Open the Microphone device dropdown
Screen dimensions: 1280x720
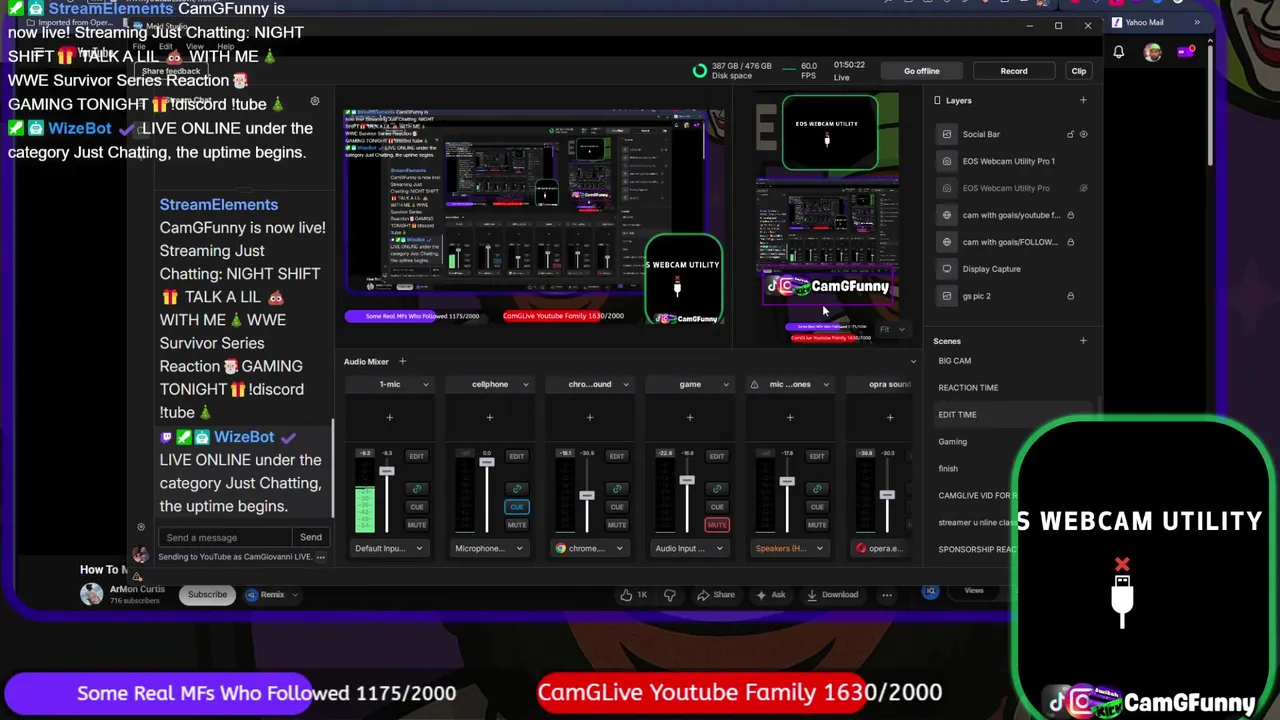[x=489, y=548]
